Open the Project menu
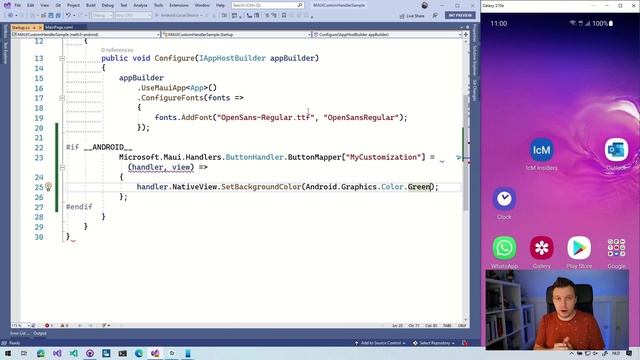The width and height of the screenshot is (640, 360). [x=73, y=5]
